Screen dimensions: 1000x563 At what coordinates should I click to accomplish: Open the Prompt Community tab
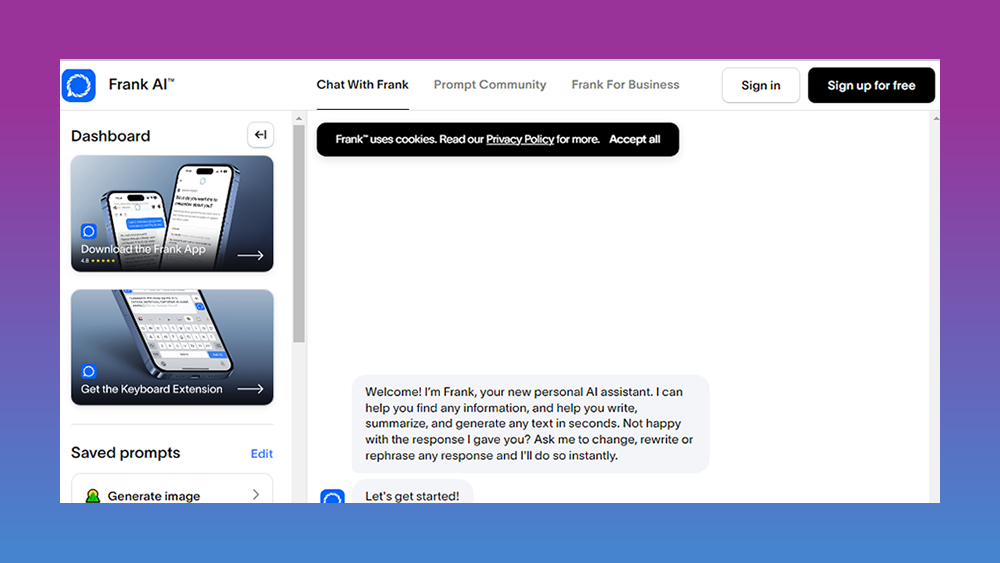tap(490, 85)
